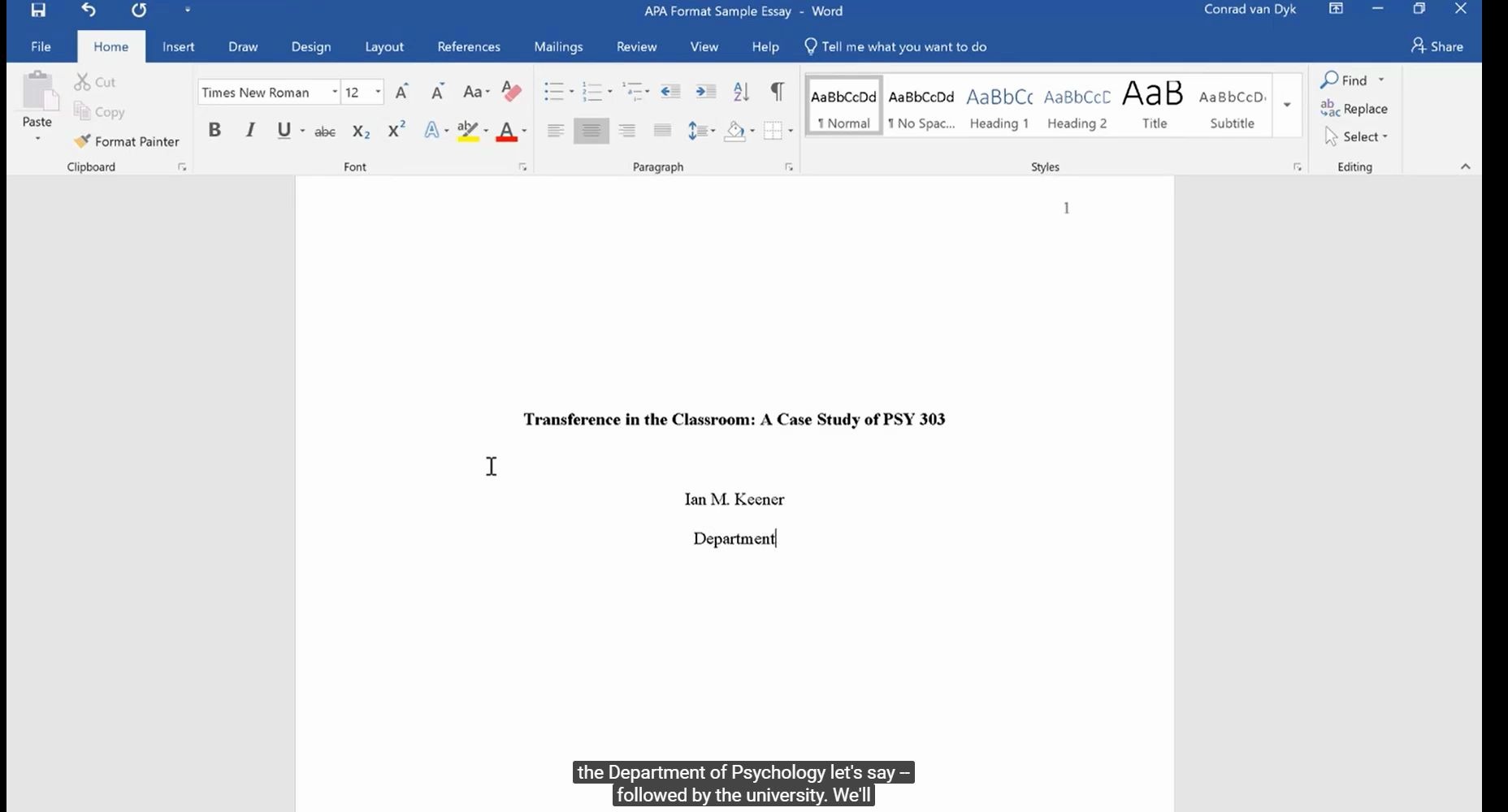Activate the Format Painter
Image resolution: width=1508 pixels, height=812 pixels.
tap(127, 140)
